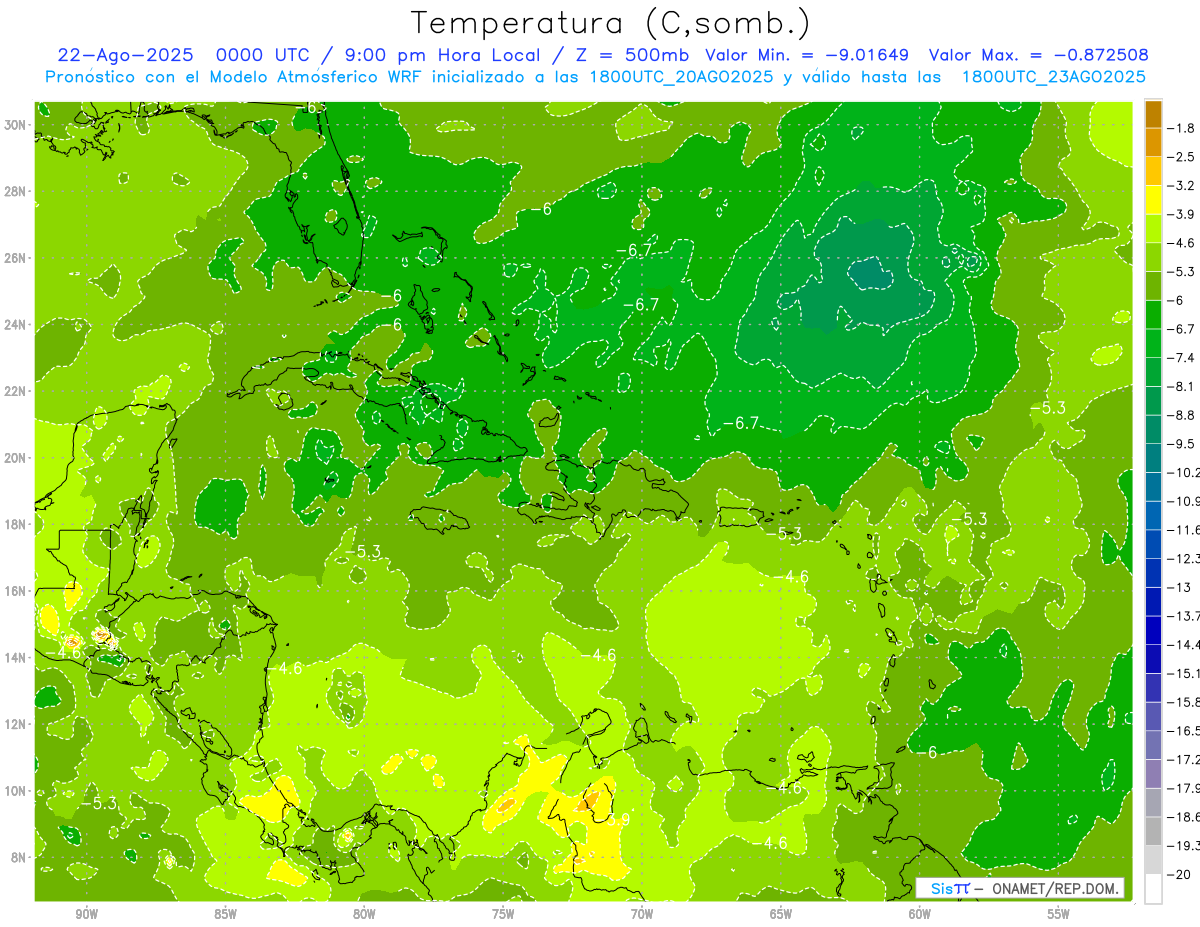Viewport: 1200px width, 927px height.
Task: Select the colorbar label "-3.2"
Action: tap(1182, 186)
